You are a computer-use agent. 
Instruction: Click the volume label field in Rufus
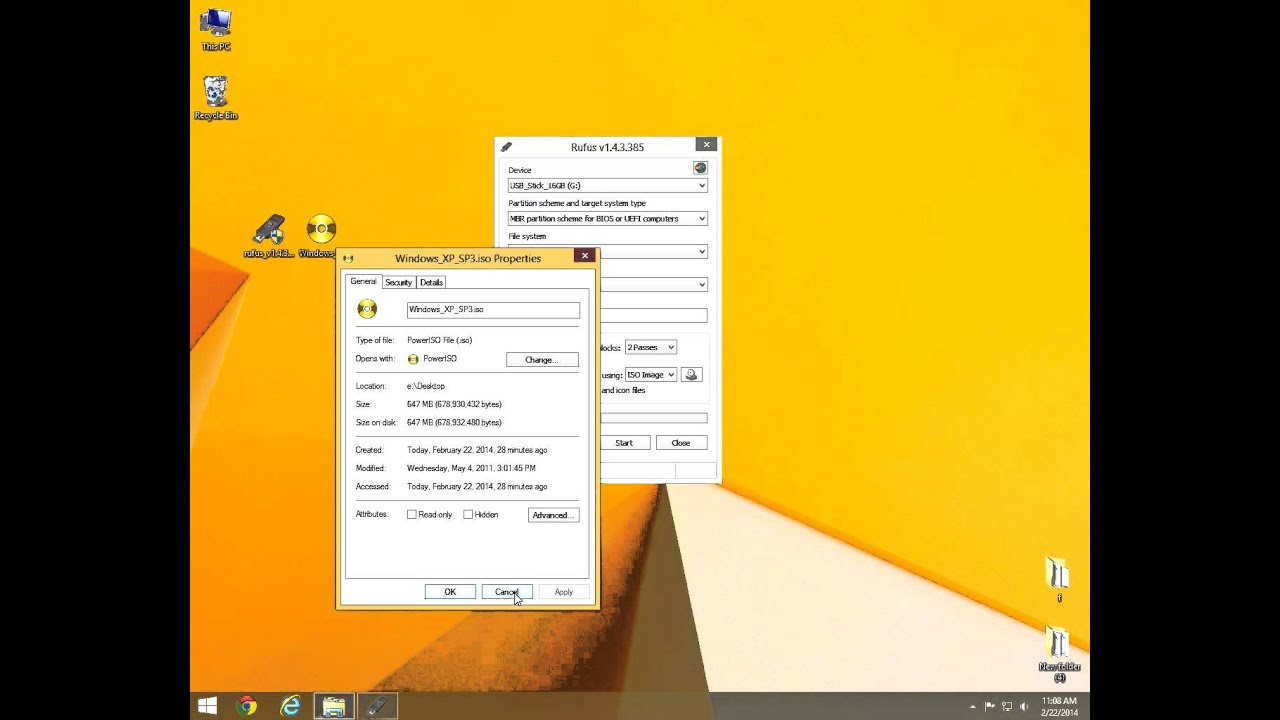coord(654,315)
